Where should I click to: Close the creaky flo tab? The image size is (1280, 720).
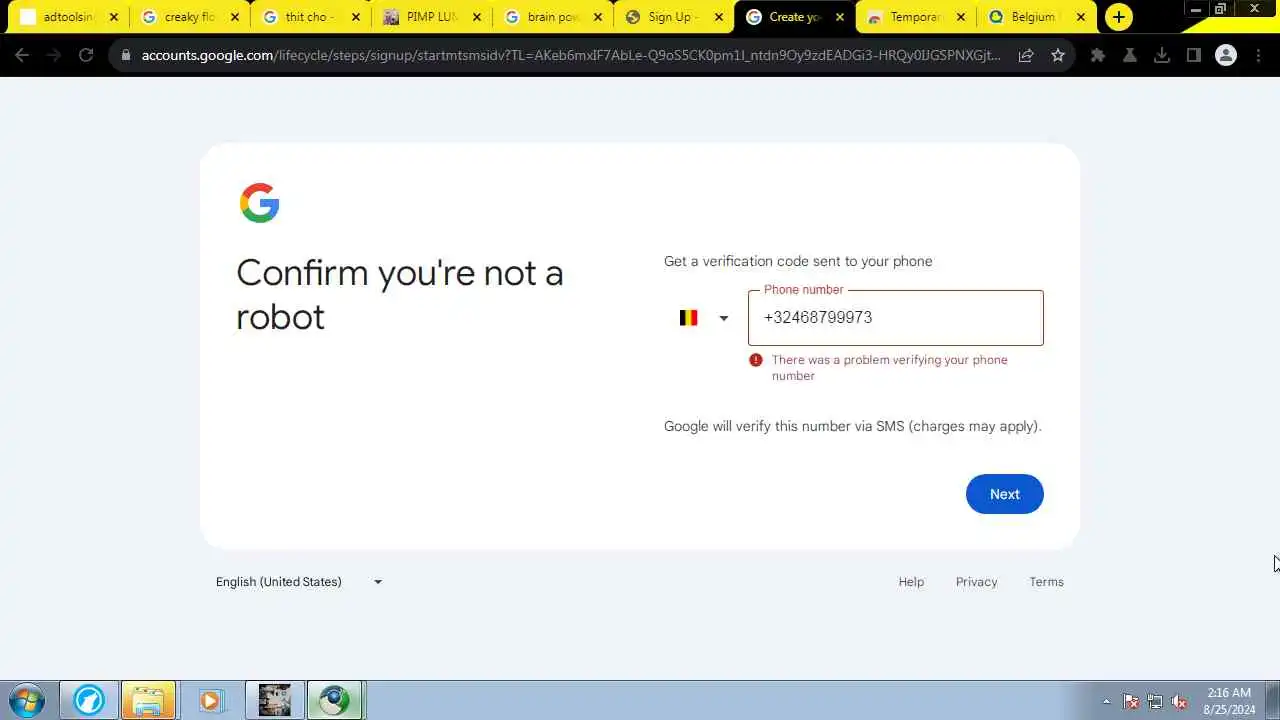point(235,17)
